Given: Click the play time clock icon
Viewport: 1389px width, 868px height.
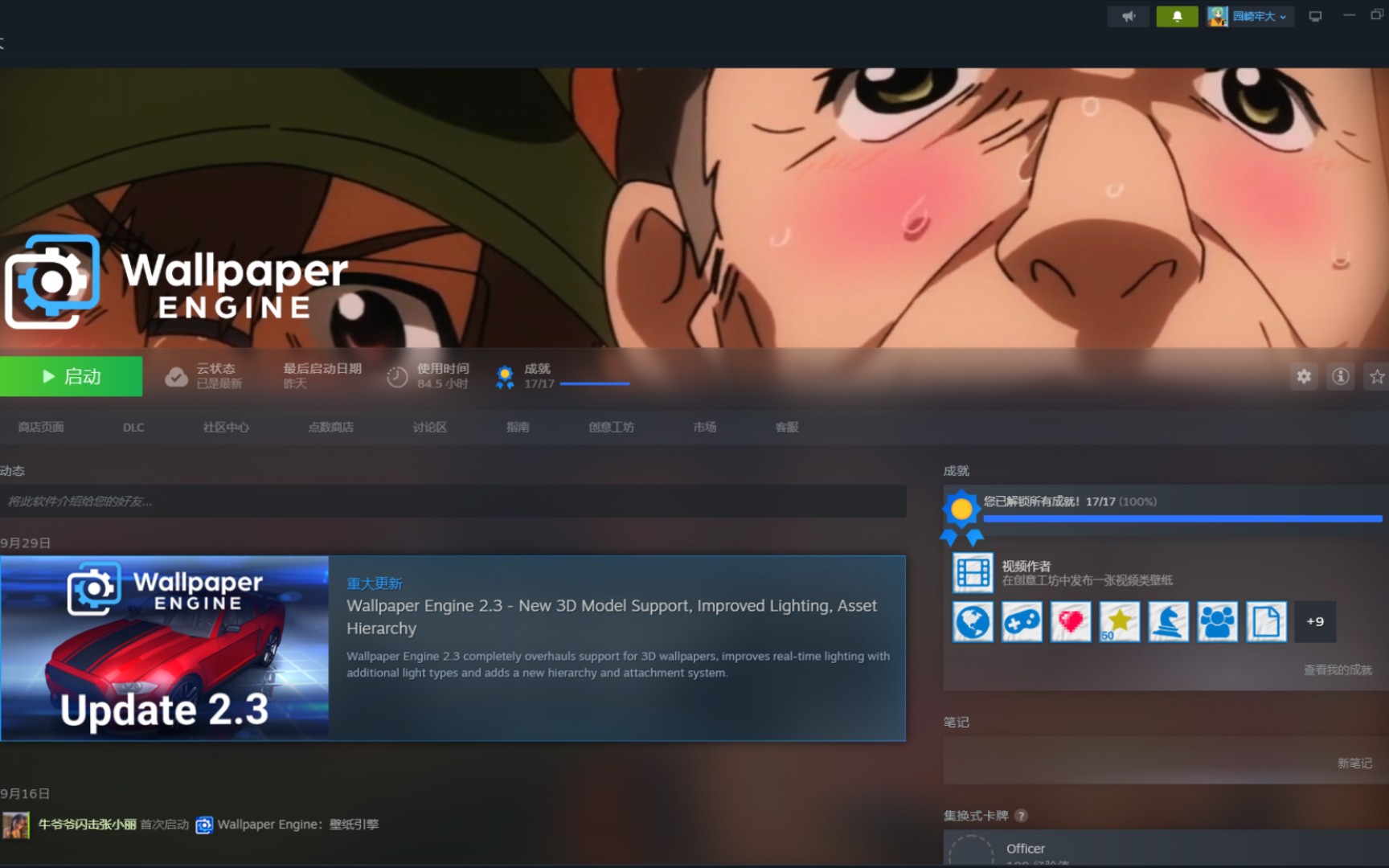Looking at the screenshot, I should click(397, 376).
